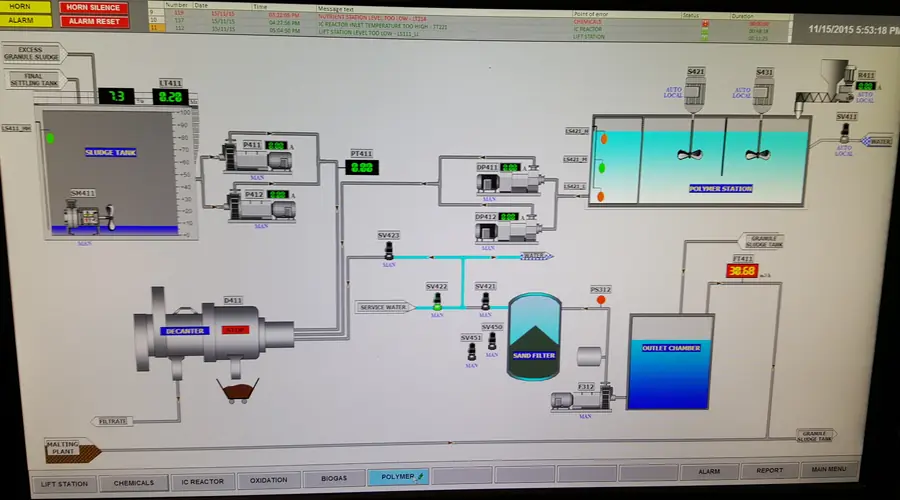Click the PS312 pressure switch indicator
900x500 pixels.
600,300
